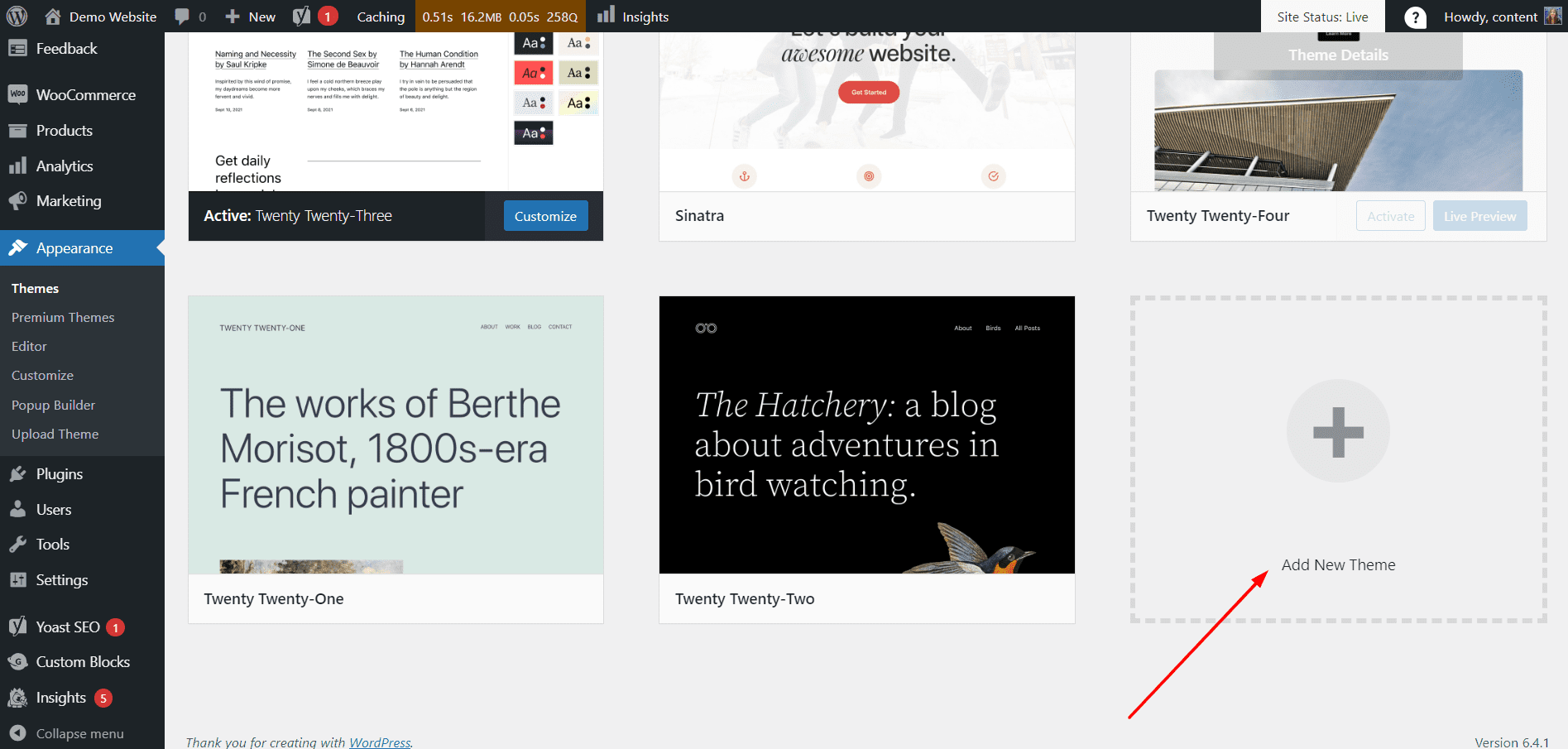This screenshot has height=749, width=1568.
Task: Open the New content dropdown
Action: coord(251,17)
